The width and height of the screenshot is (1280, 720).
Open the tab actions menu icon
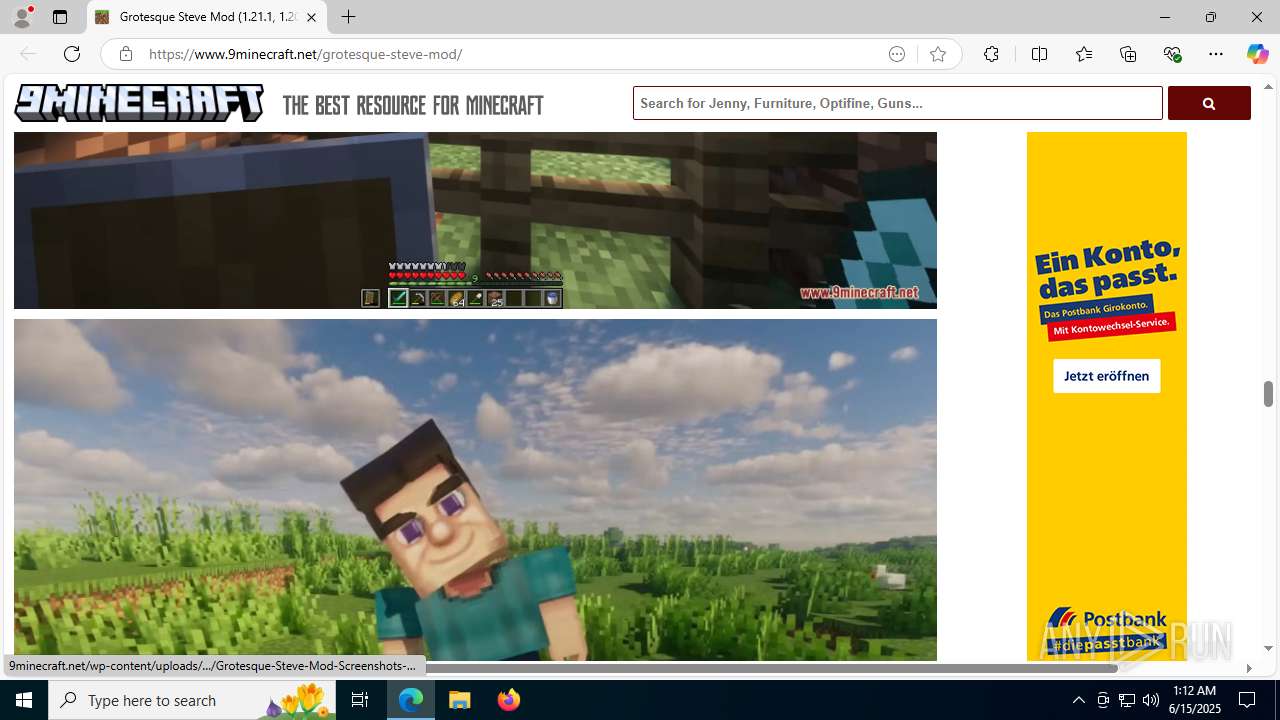coord(60,17)
